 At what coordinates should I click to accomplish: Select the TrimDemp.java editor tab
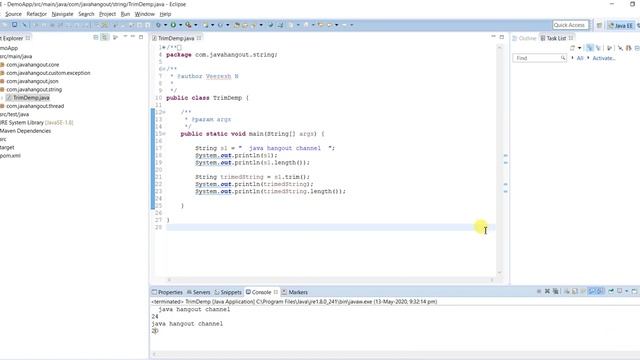coord(176,38)
